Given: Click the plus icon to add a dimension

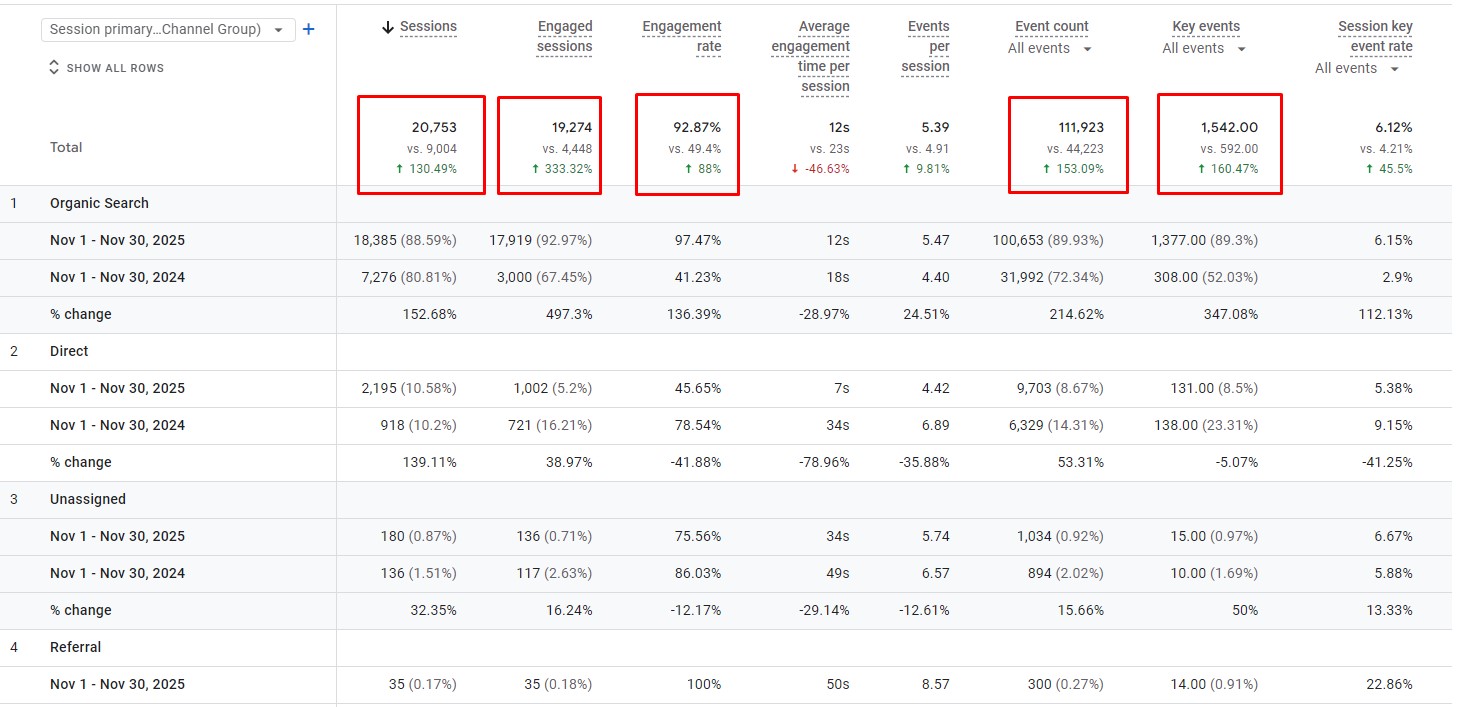Looking at the screenshot, I should pos(308,30).
